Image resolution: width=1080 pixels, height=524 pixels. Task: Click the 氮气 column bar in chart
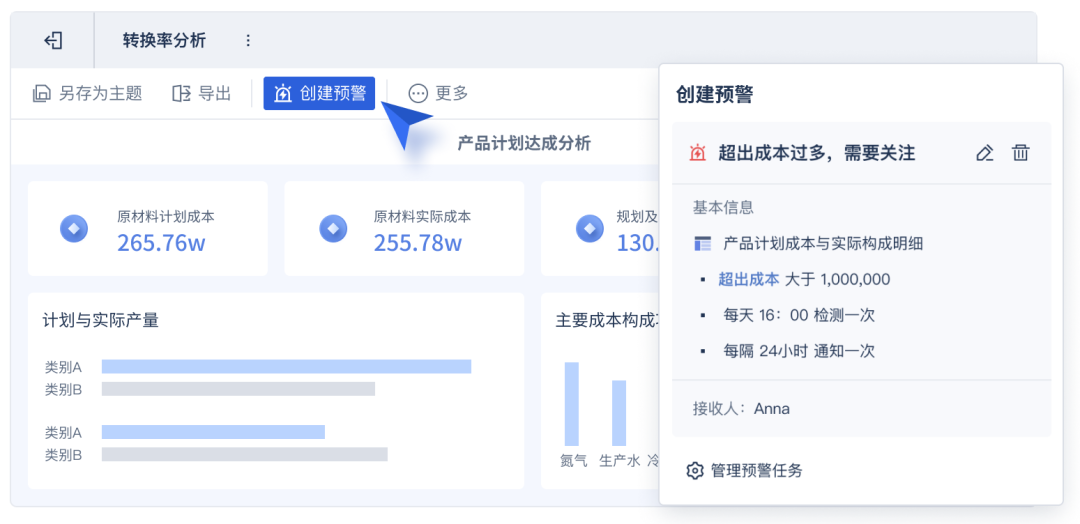(x=572, y=404)
